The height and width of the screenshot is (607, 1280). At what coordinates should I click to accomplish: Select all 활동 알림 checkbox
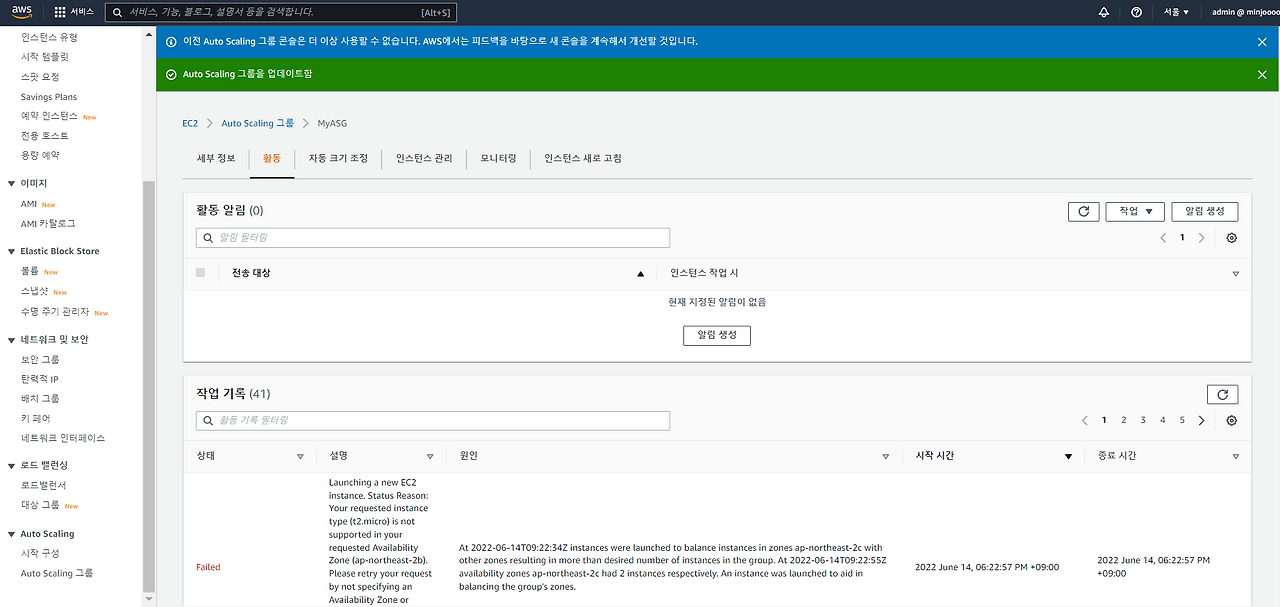[x=201, y=273]
